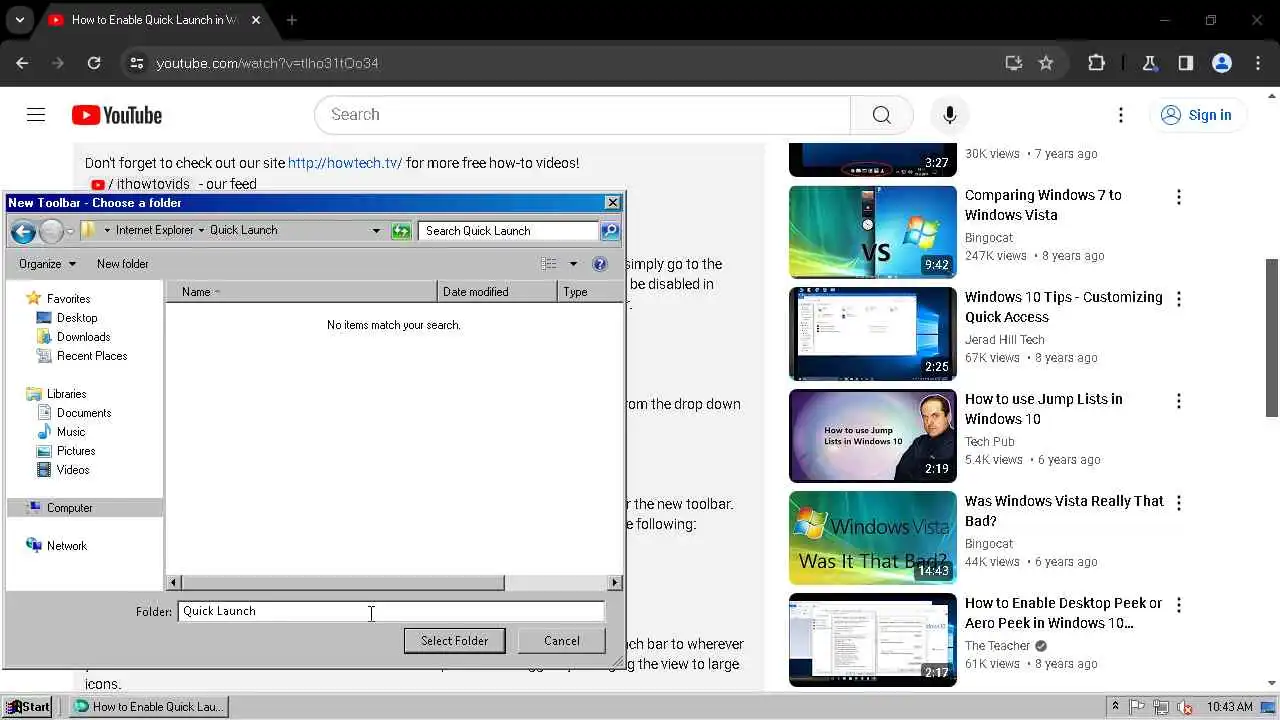Image resolution: width=1280 pixels, height=720 pixels.
Task: Click the horizontal scrollbar thumb in file list
Action: 343,583
